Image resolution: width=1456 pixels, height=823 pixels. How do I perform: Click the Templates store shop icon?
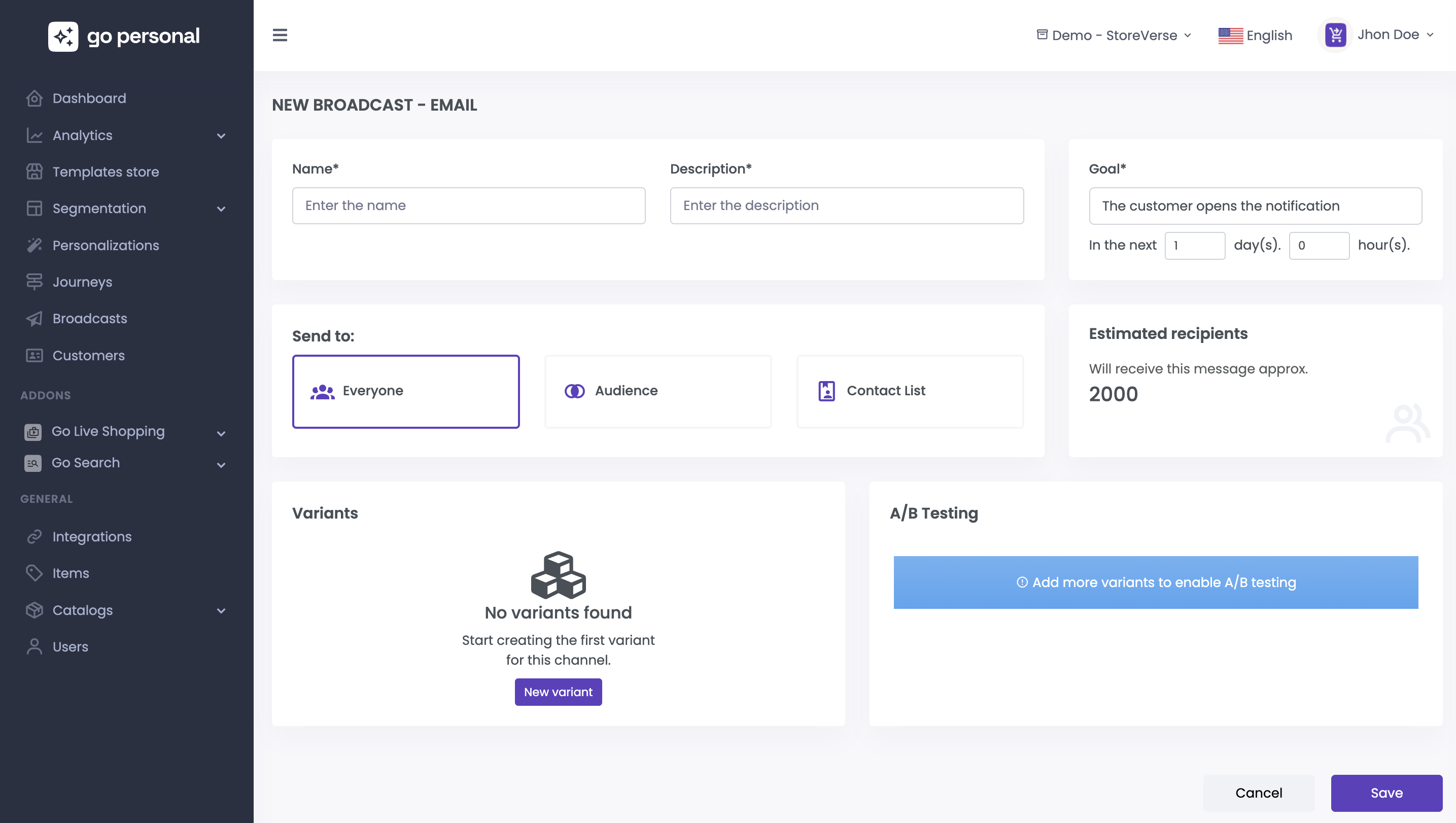(34, 172)
